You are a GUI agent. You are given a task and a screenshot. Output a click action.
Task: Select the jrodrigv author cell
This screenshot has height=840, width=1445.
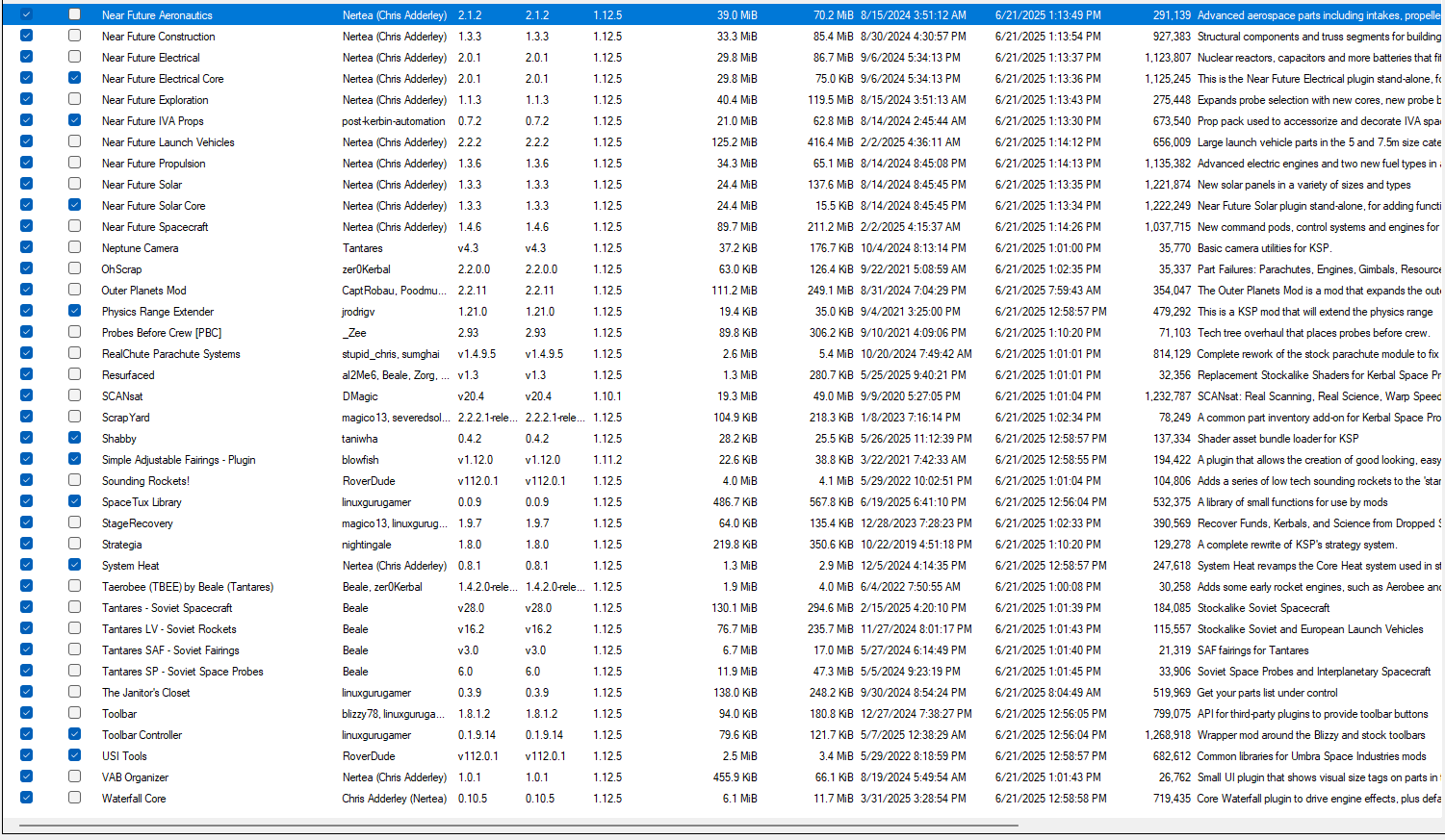359,312
